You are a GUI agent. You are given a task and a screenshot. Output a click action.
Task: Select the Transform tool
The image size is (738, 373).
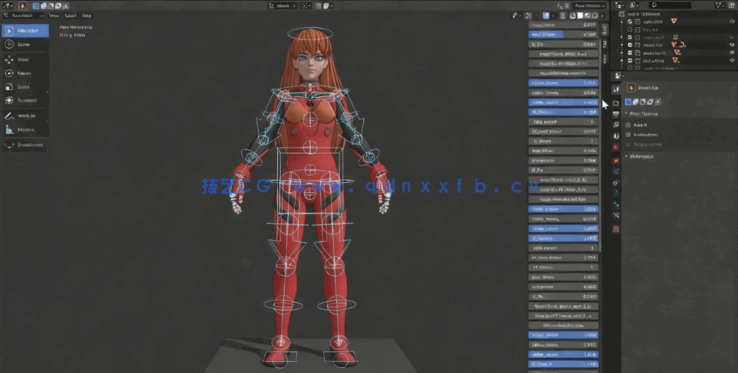click(x=25, y=101)
